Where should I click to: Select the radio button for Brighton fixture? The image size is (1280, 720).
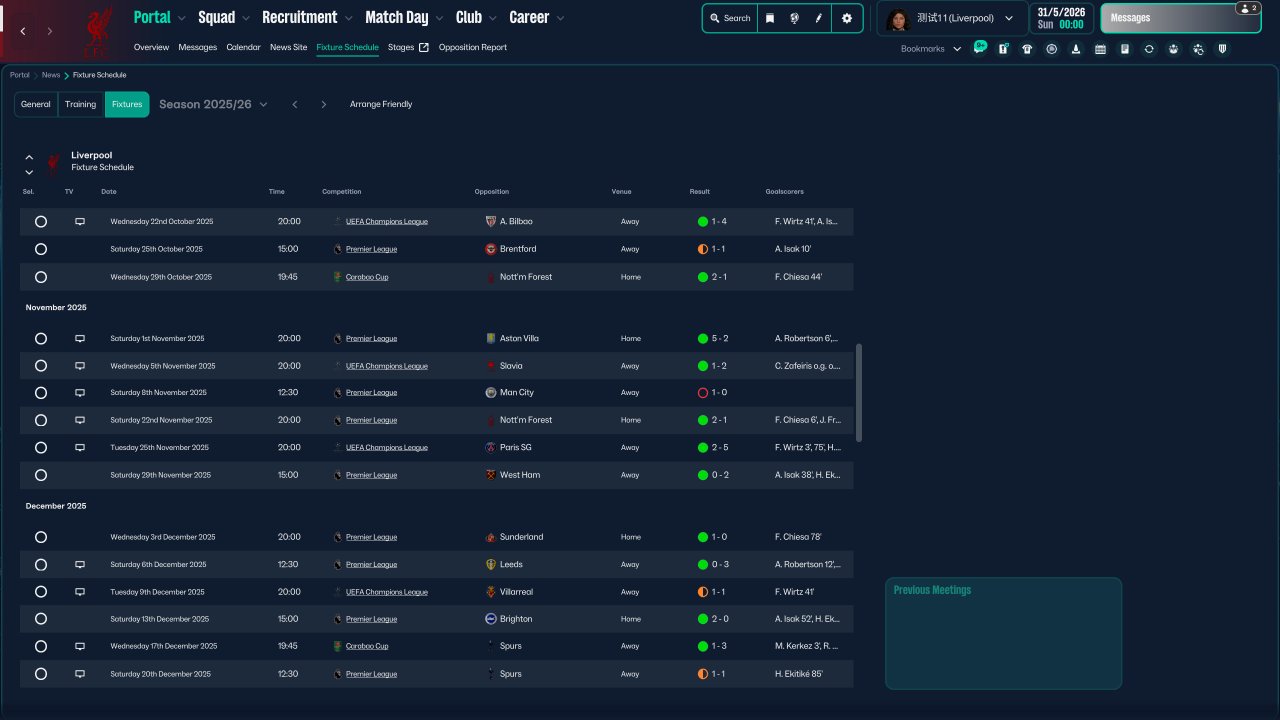tap(41, 619)
